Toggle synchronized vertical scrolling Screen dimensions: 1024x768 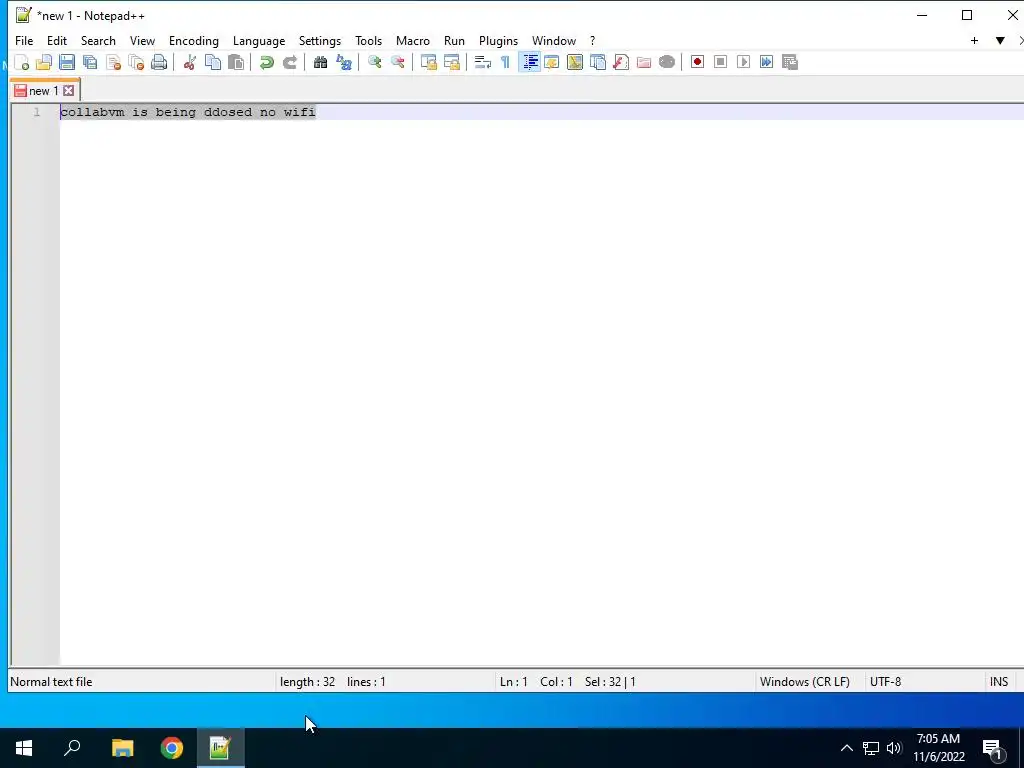428,62
